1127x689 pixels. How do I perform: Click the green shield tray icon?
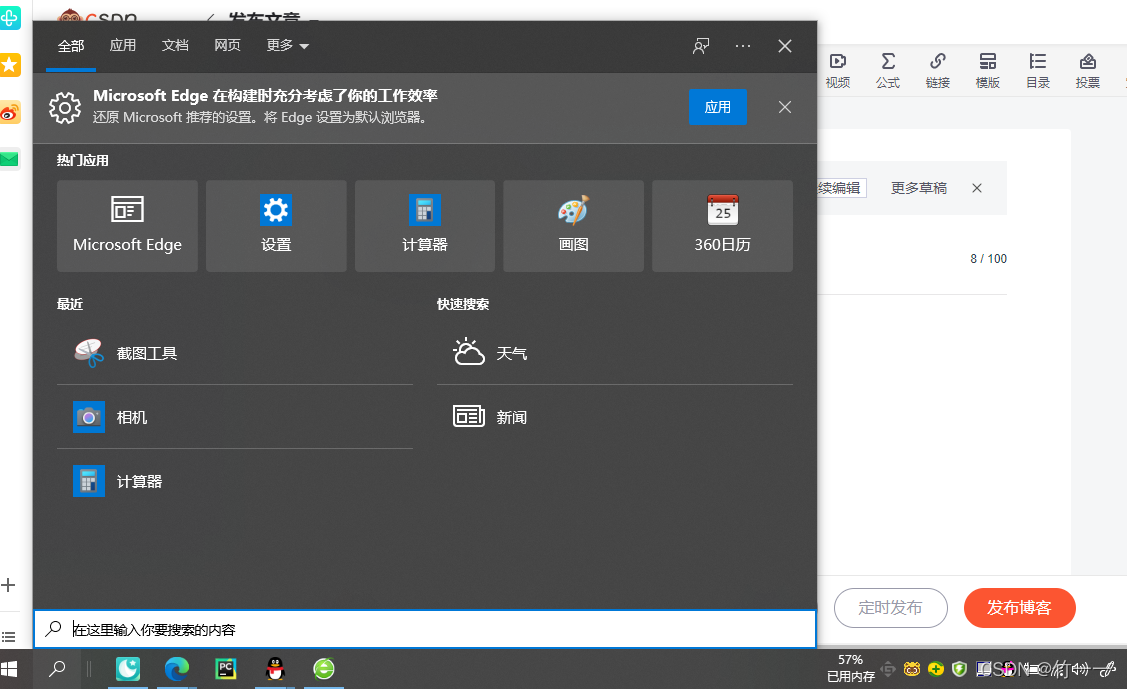click(x=959, y=670)
